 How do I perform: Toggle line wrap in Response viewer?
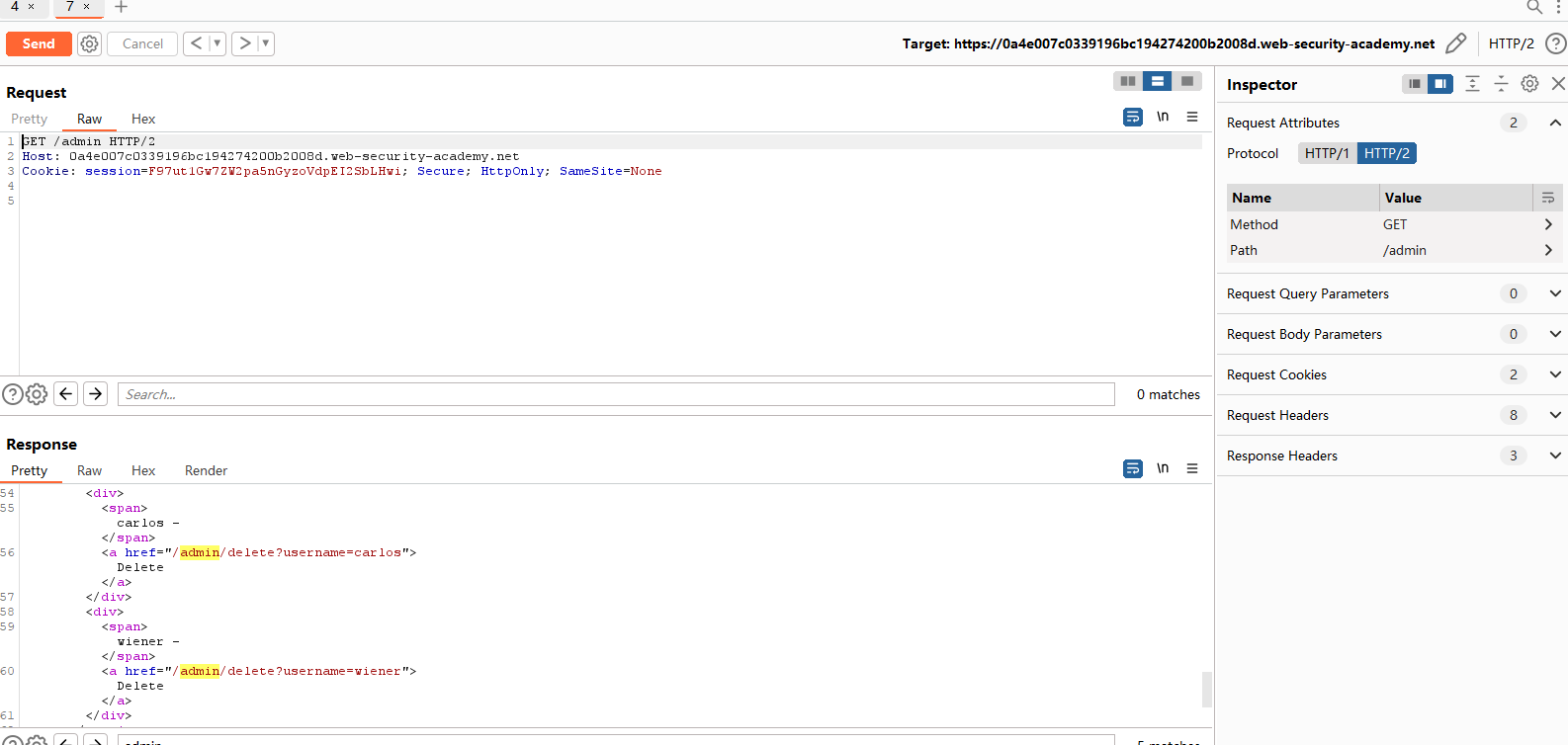point(1133,468)
